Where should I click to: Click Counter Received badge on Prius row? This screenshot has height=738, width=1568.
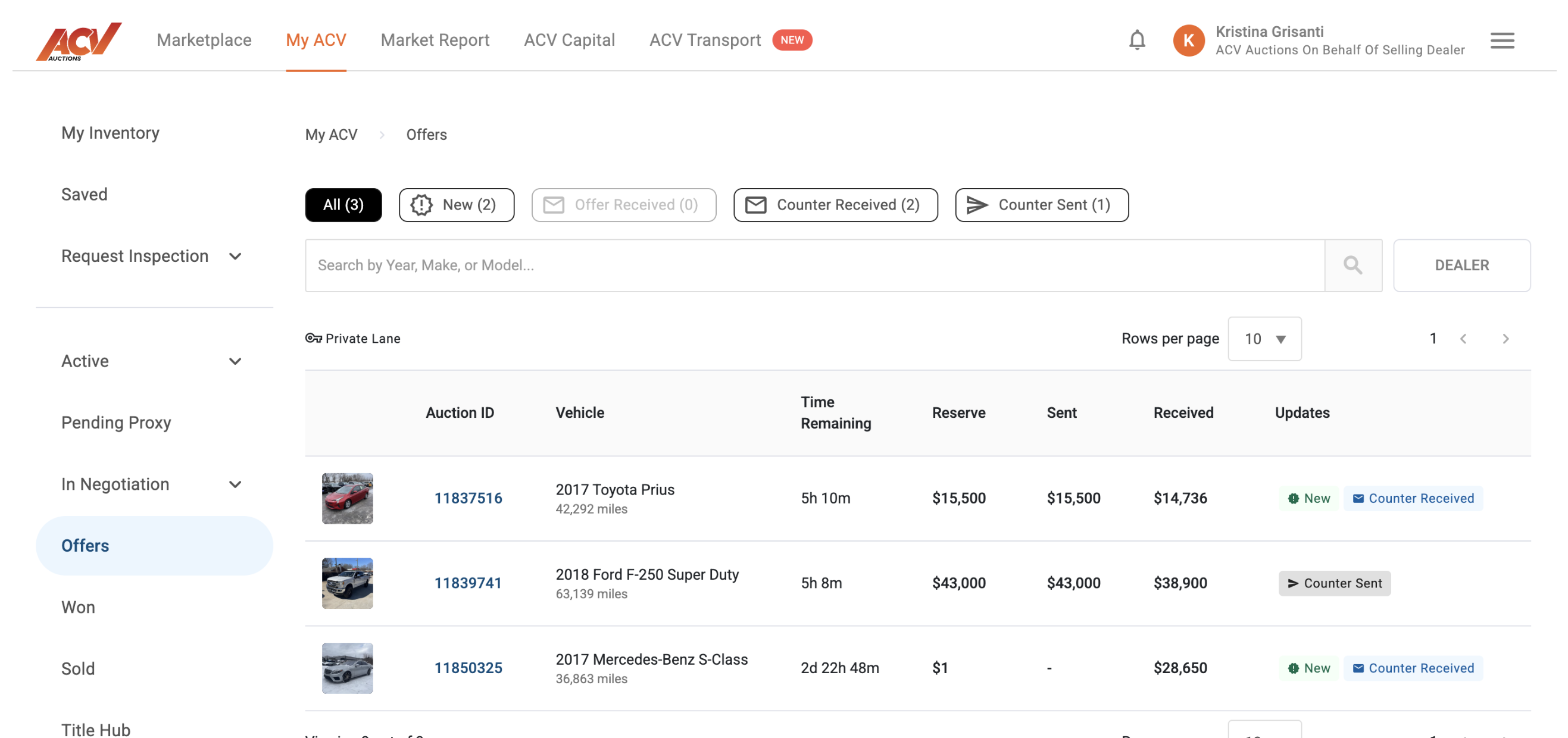click(x=1413, y=498)
